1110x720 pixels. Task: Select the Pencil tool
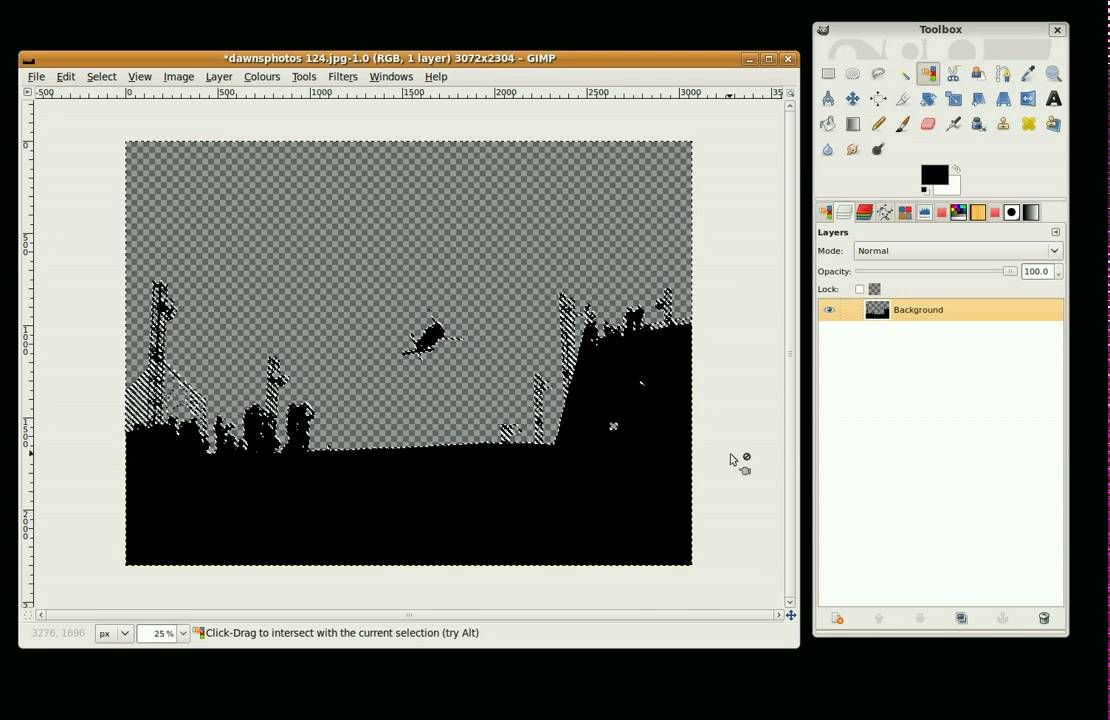878,124
